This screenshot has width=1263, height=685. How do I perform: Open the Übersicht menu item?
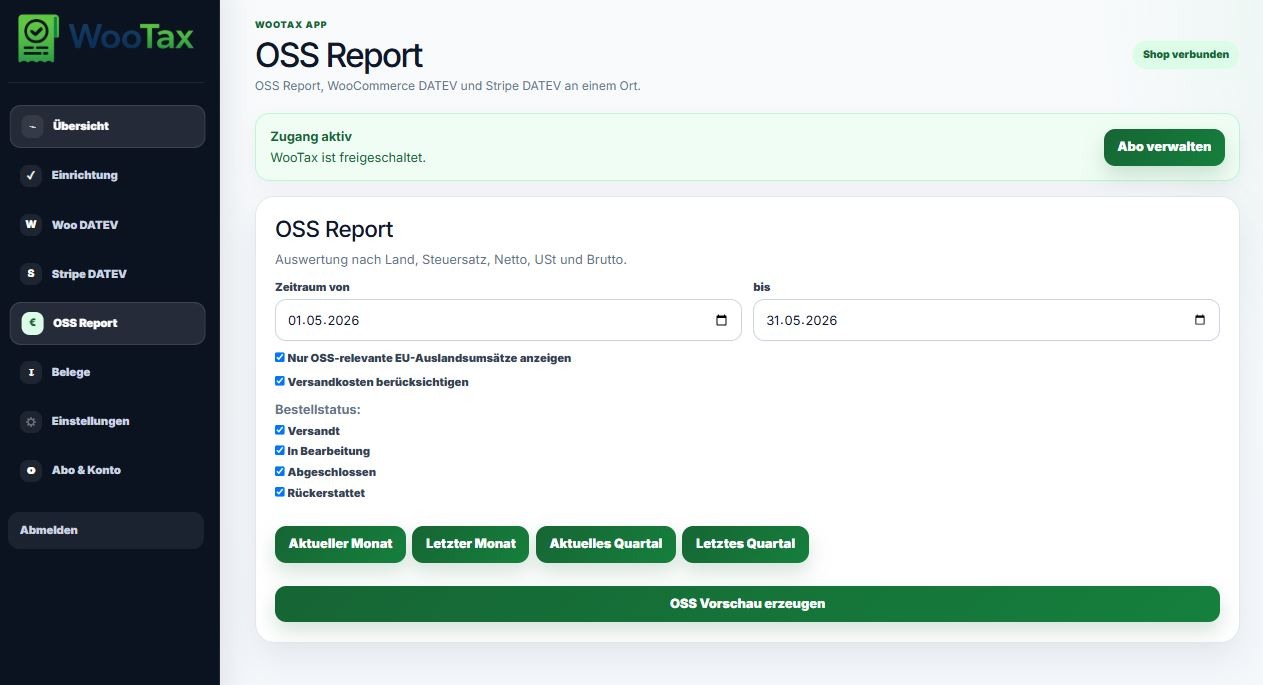point(107,127)
